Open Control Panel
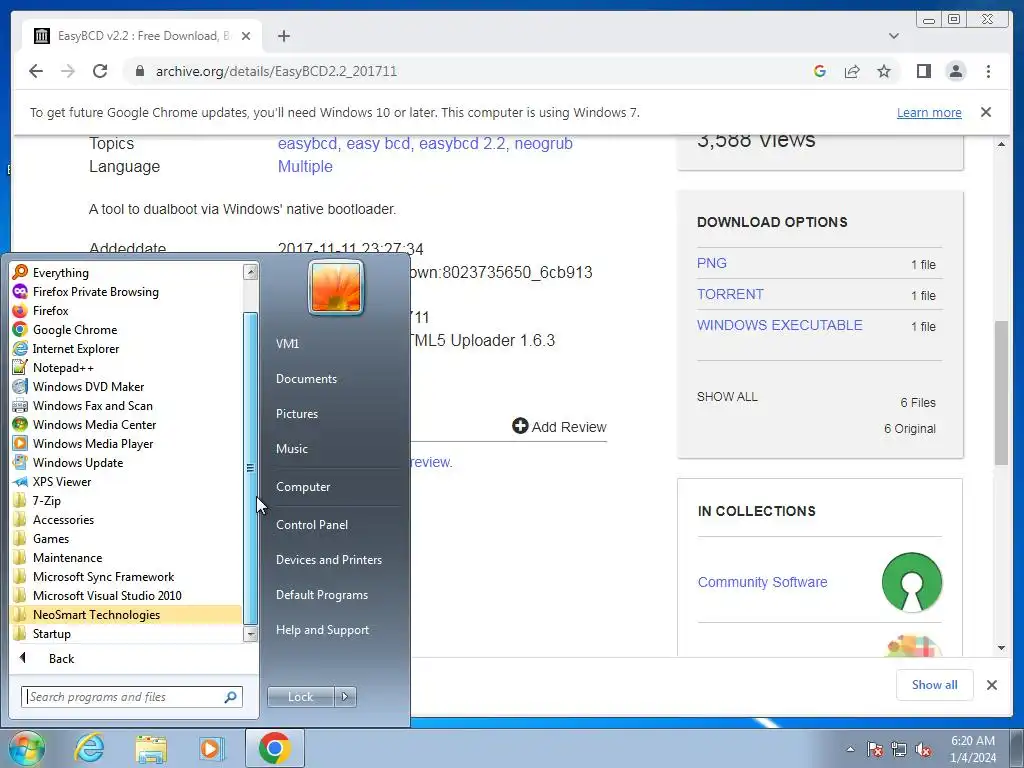This screenshot has width=1024, height=768. pyautogui.click(x=312, y=524)
